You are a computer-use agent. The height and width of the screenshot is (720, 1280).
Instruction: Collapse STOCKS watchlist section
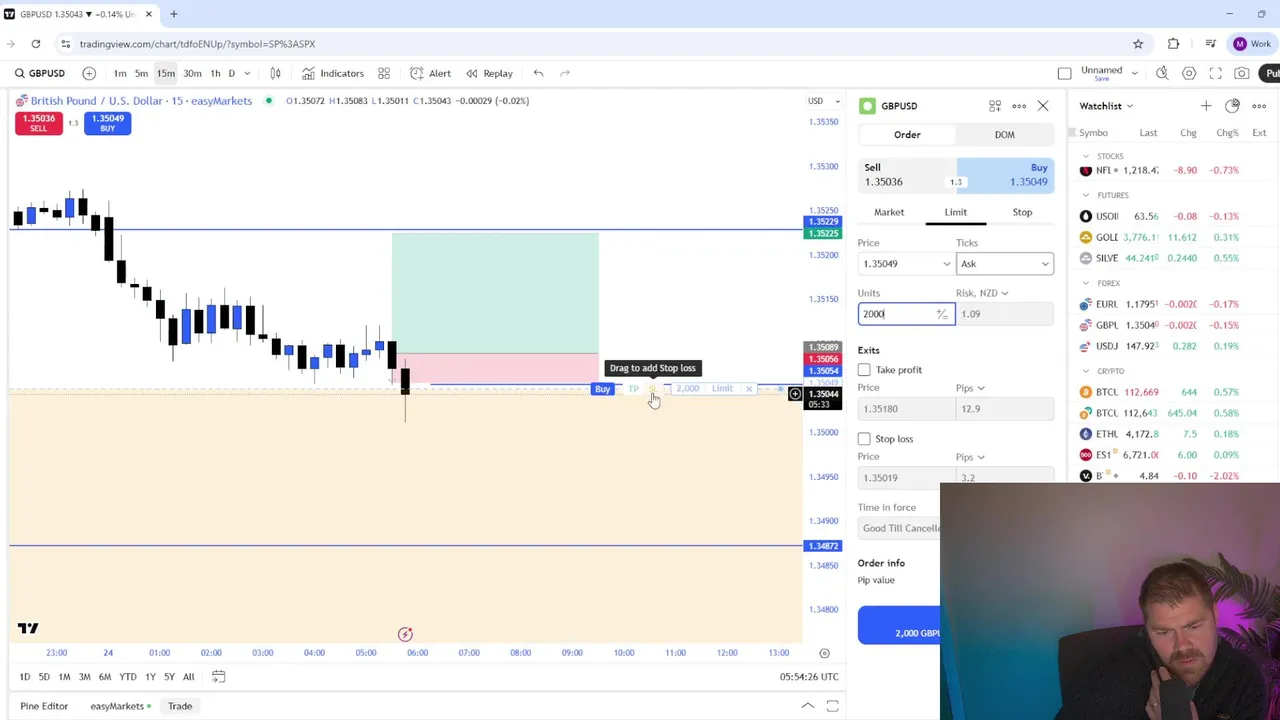[1086, 156]
